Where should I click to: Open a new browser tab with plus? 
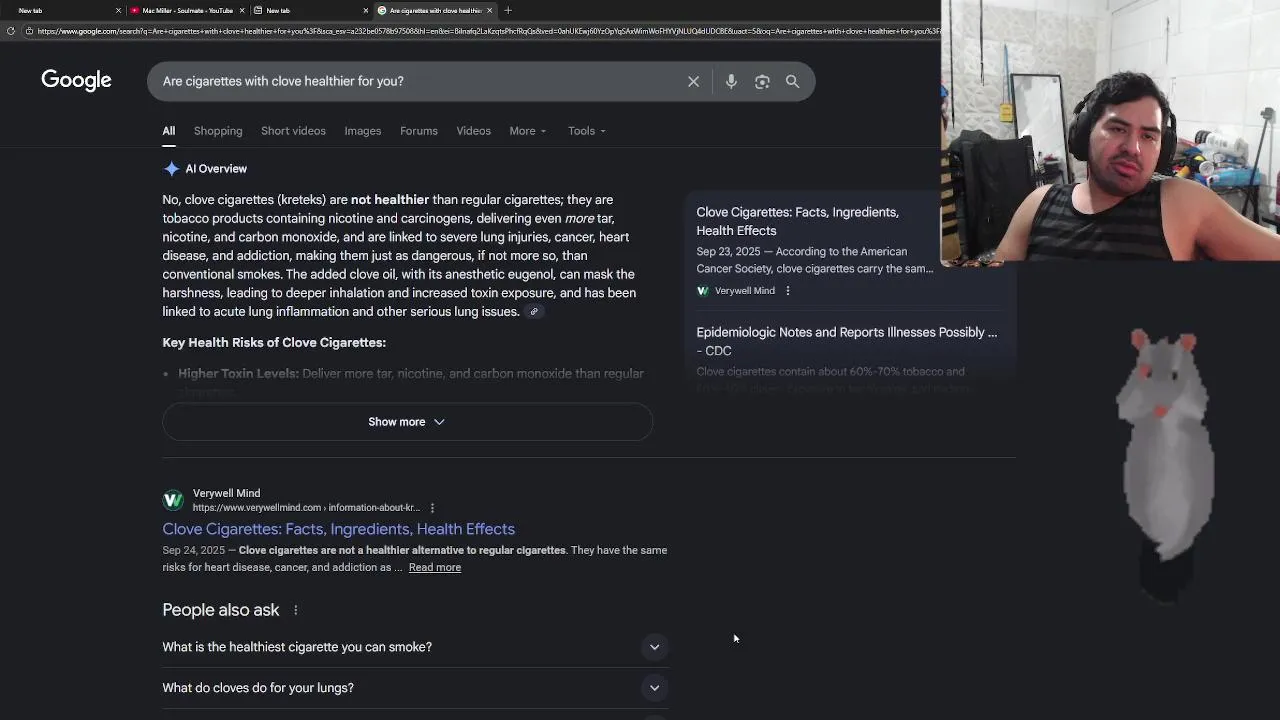(508, 10)
